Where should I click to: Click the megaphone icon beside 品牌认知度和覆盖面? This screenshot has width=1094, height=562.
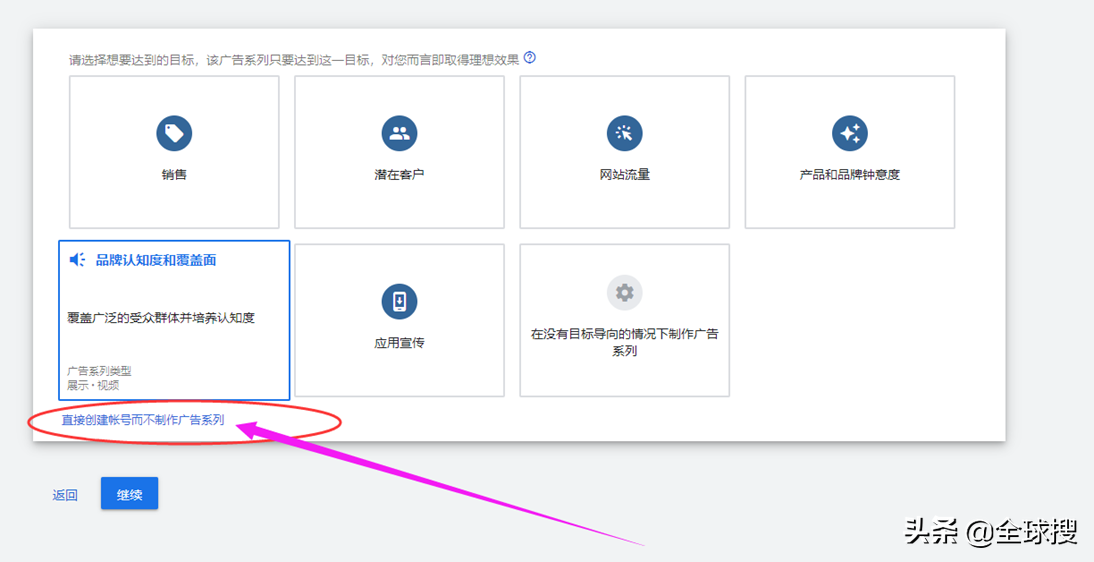(x=77, y=260)
